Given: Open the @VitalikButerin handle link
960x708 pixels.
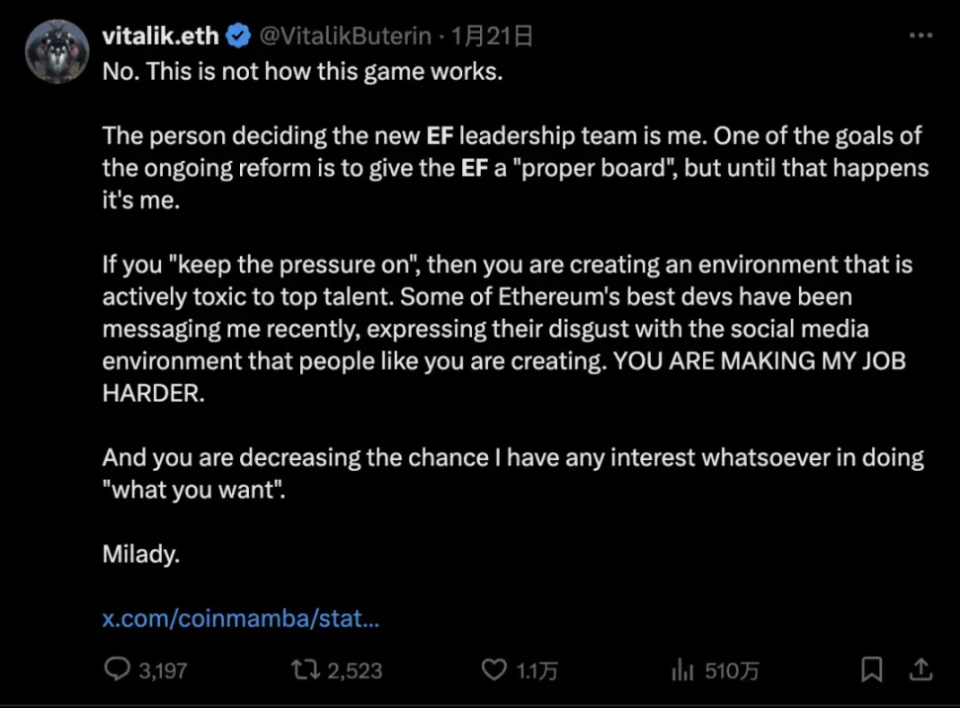Looking at the screenshot, I should coord(346,37).
